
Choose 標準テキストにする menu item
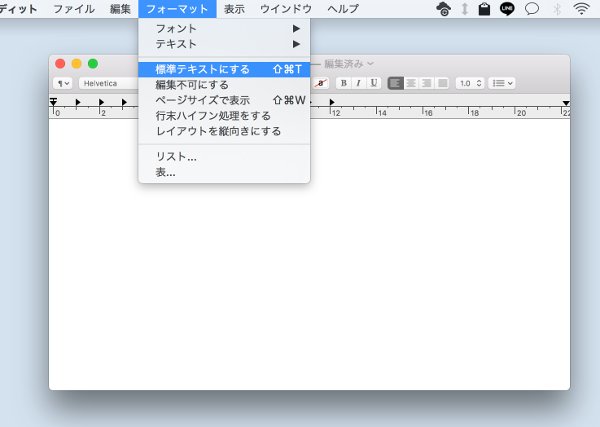coord(224,69)
